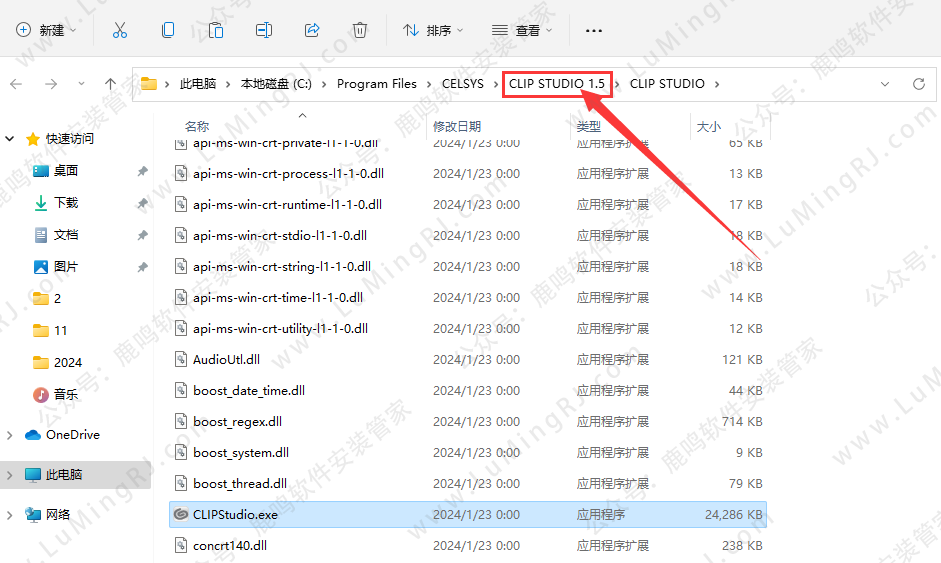Screen dimensions: 941x563
Task: Click the Paste clipboard icon
Action: (216, 30)
